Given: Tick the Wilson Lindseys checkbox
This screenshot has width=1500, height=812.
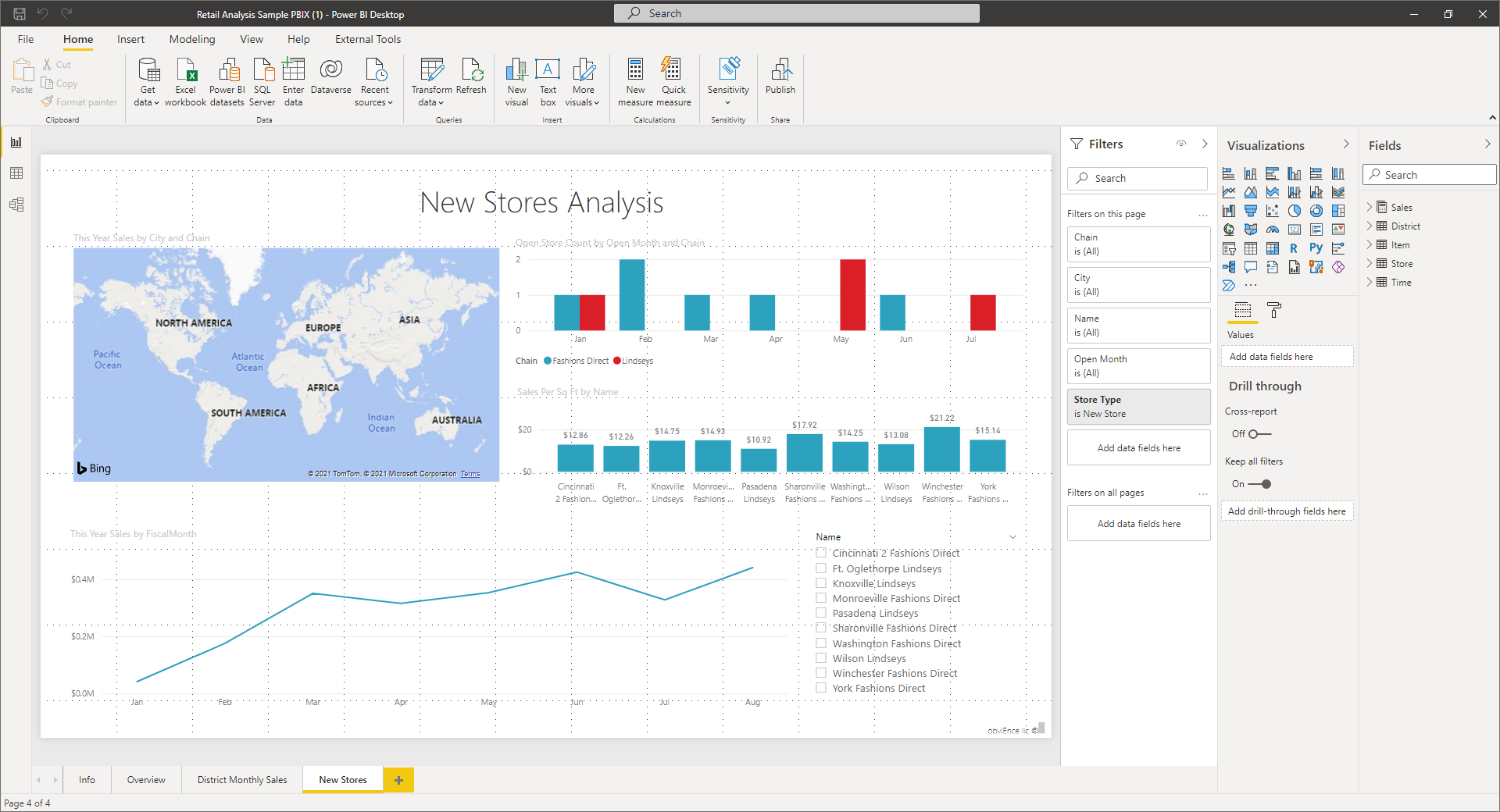Looking at the screenshot, I should 821,658.
